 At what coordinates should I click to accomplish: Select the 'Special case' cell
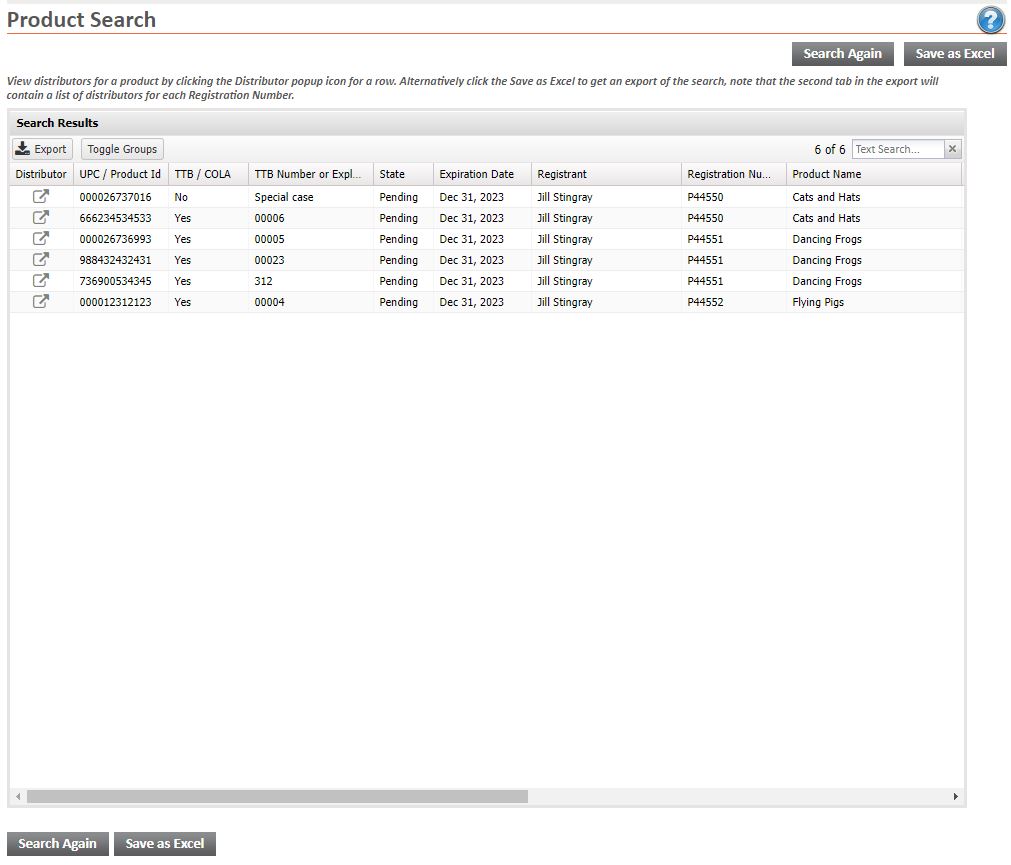311,197
